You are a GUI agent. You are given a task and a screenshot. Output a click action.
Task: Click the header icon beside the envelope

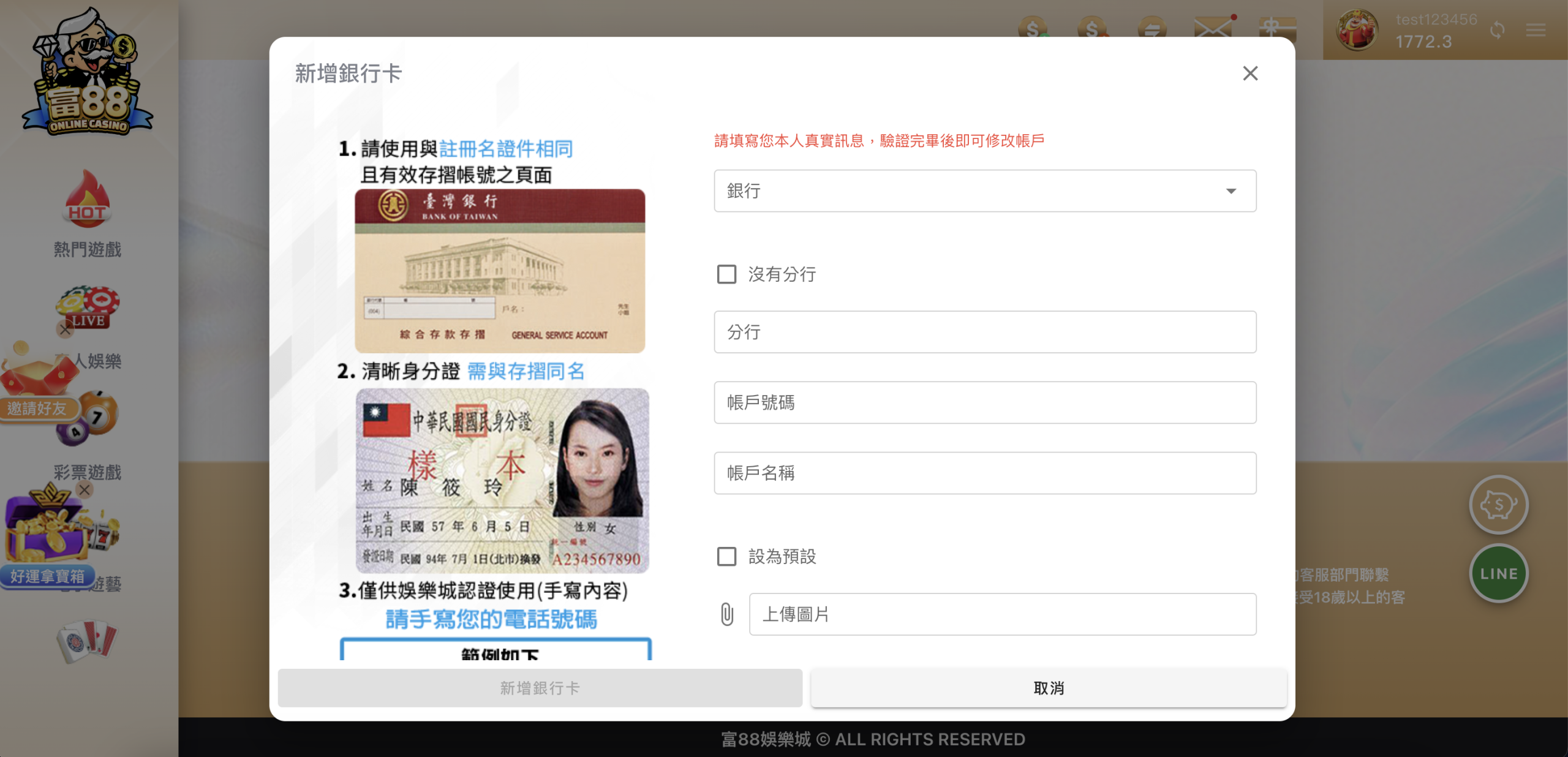coord(1278,28)
